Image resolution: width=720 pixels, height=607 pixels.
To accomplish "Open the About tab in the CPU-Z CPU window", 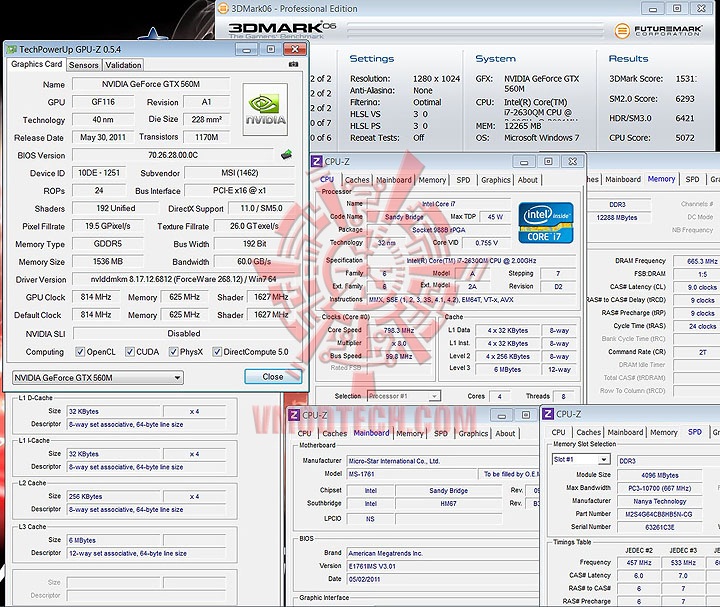I will pyautogui.click(x=528, y=180).
